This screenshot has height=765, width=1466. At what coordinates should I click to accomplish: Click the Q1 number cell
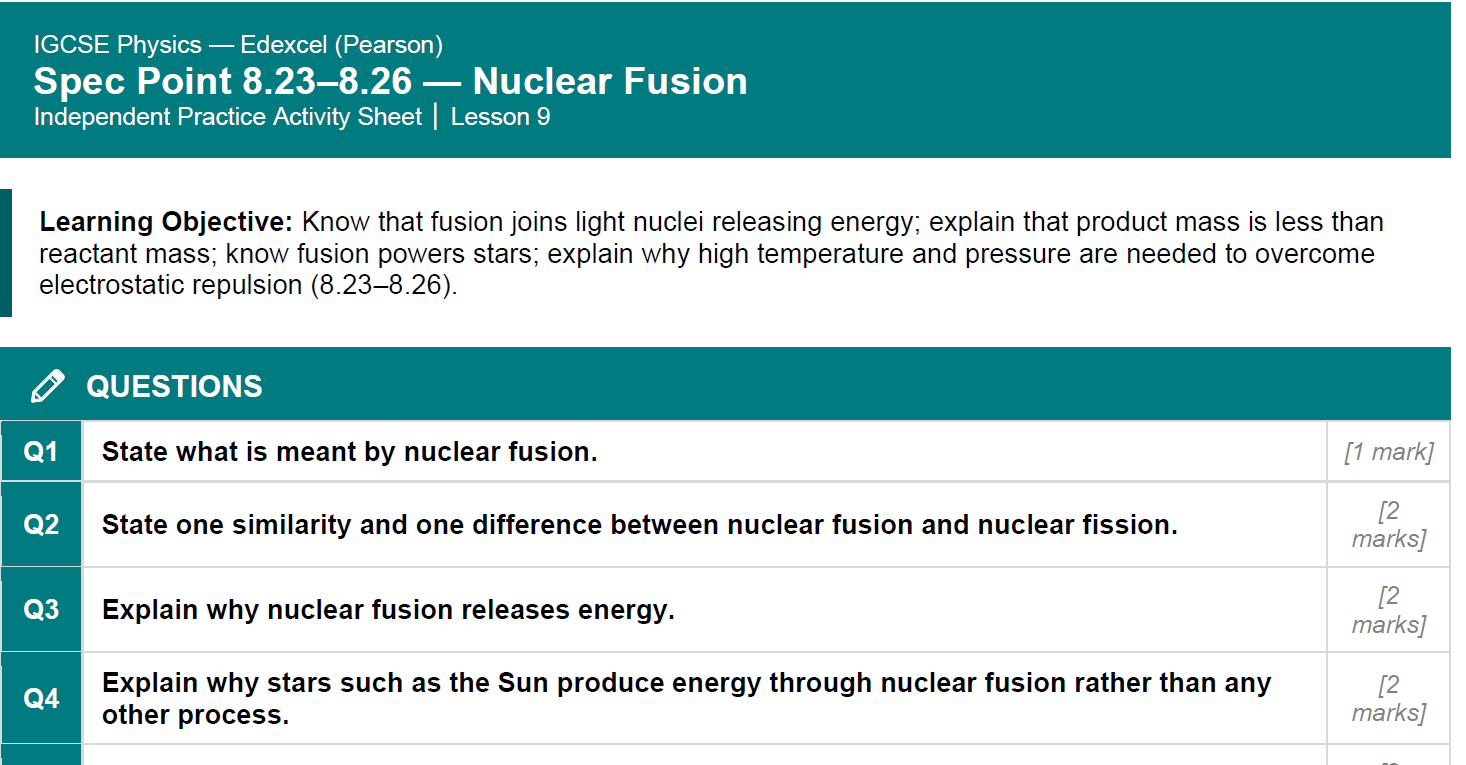click(41, 452)
